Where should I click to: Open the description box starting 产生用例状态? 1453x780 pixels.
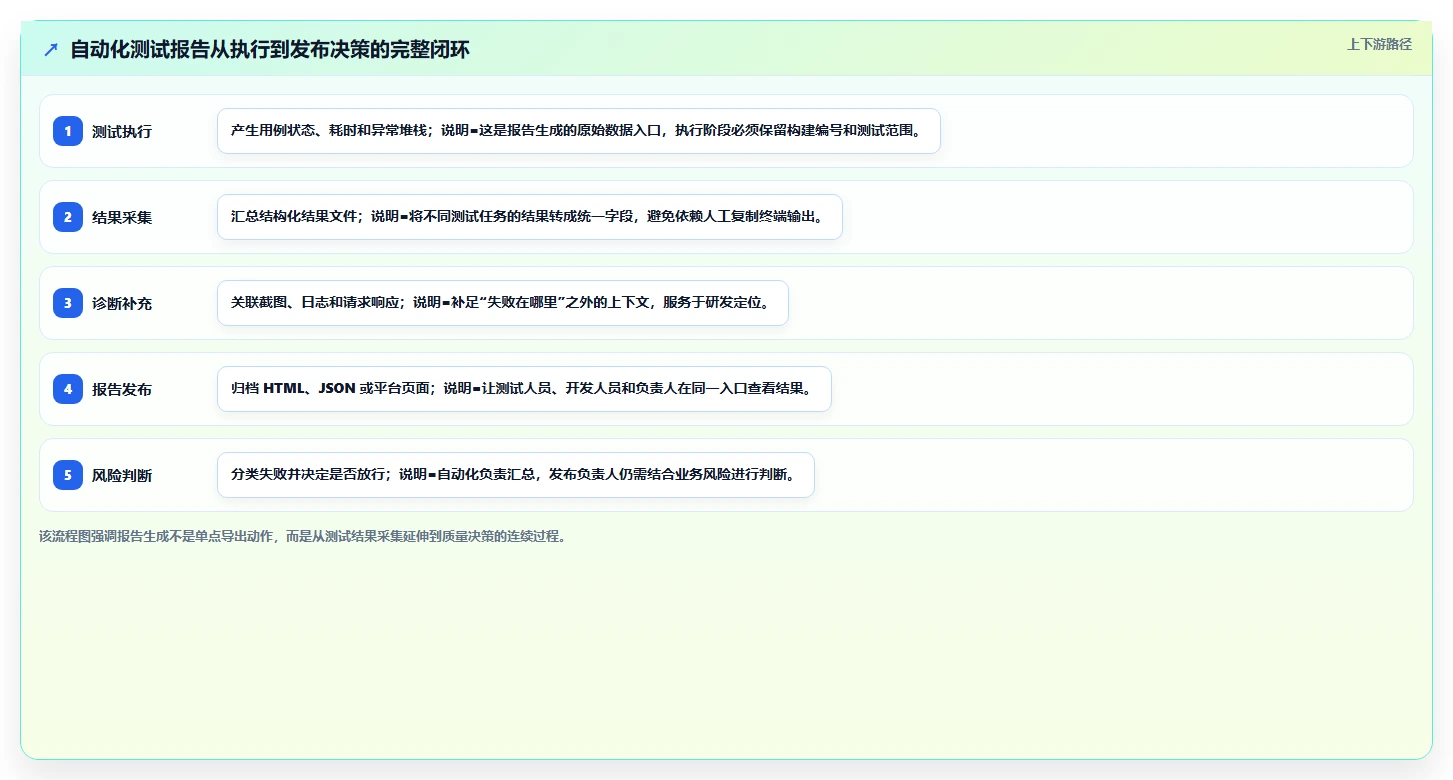click(x=579, y=131)
